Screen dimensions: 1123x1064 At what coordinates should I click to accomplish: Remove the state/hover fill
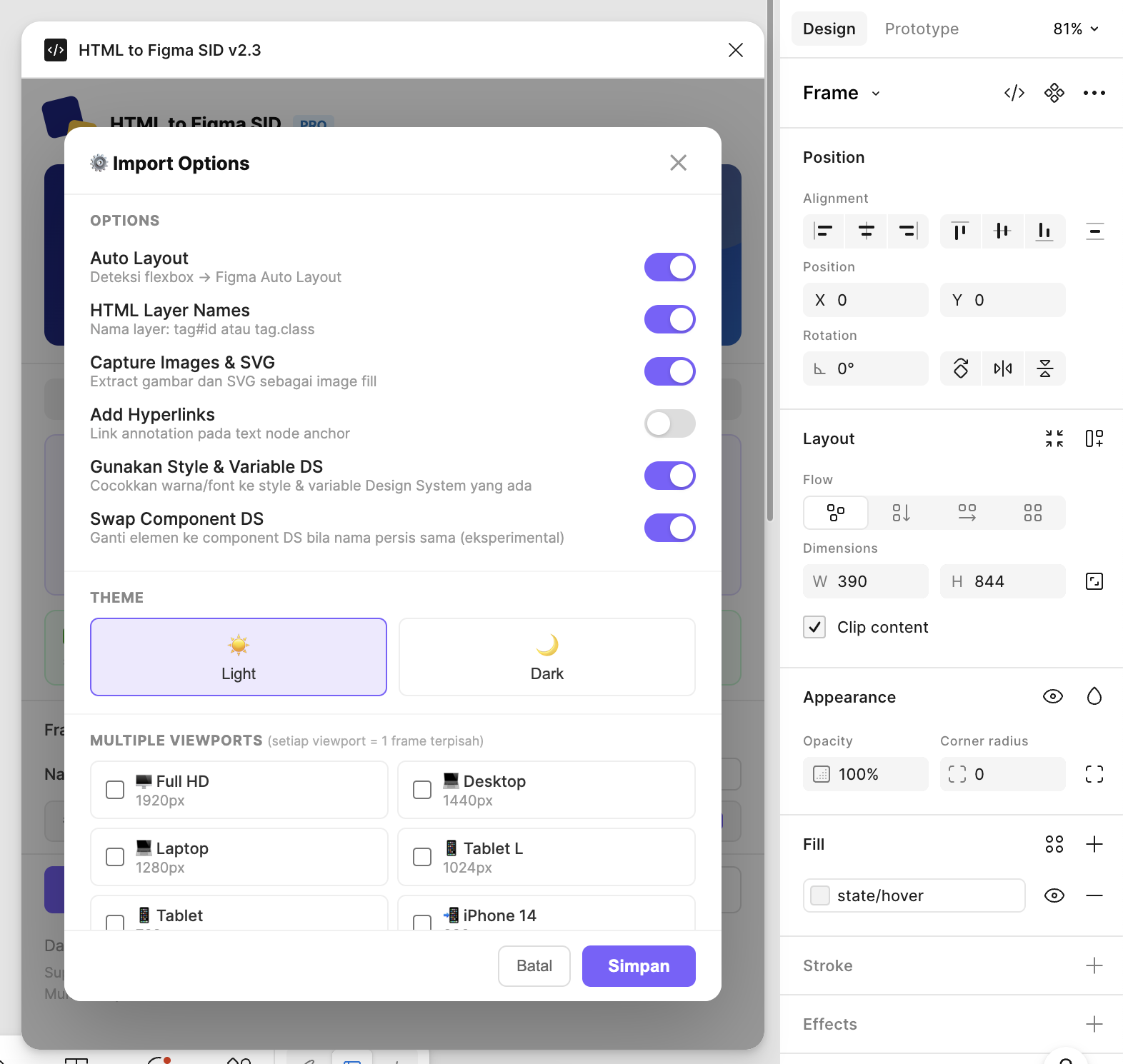coord(1094,895)
